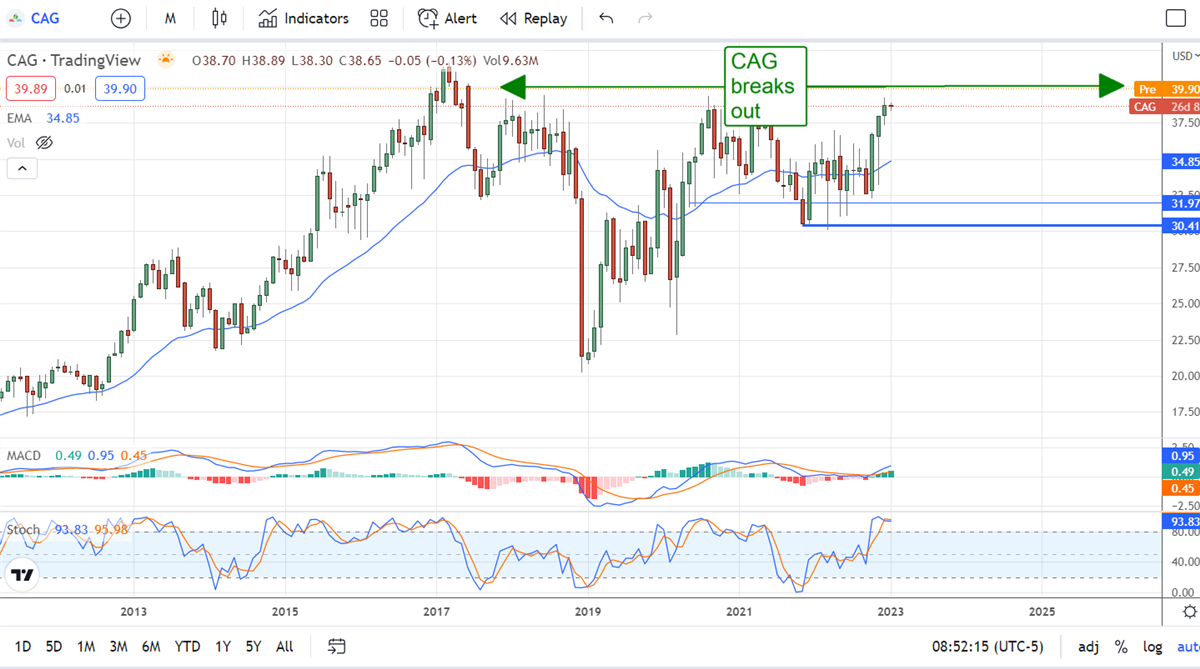Open the M timeframe interval menu
The width and height of the screenshot is (1200, 669).
(x=170, y=18)
